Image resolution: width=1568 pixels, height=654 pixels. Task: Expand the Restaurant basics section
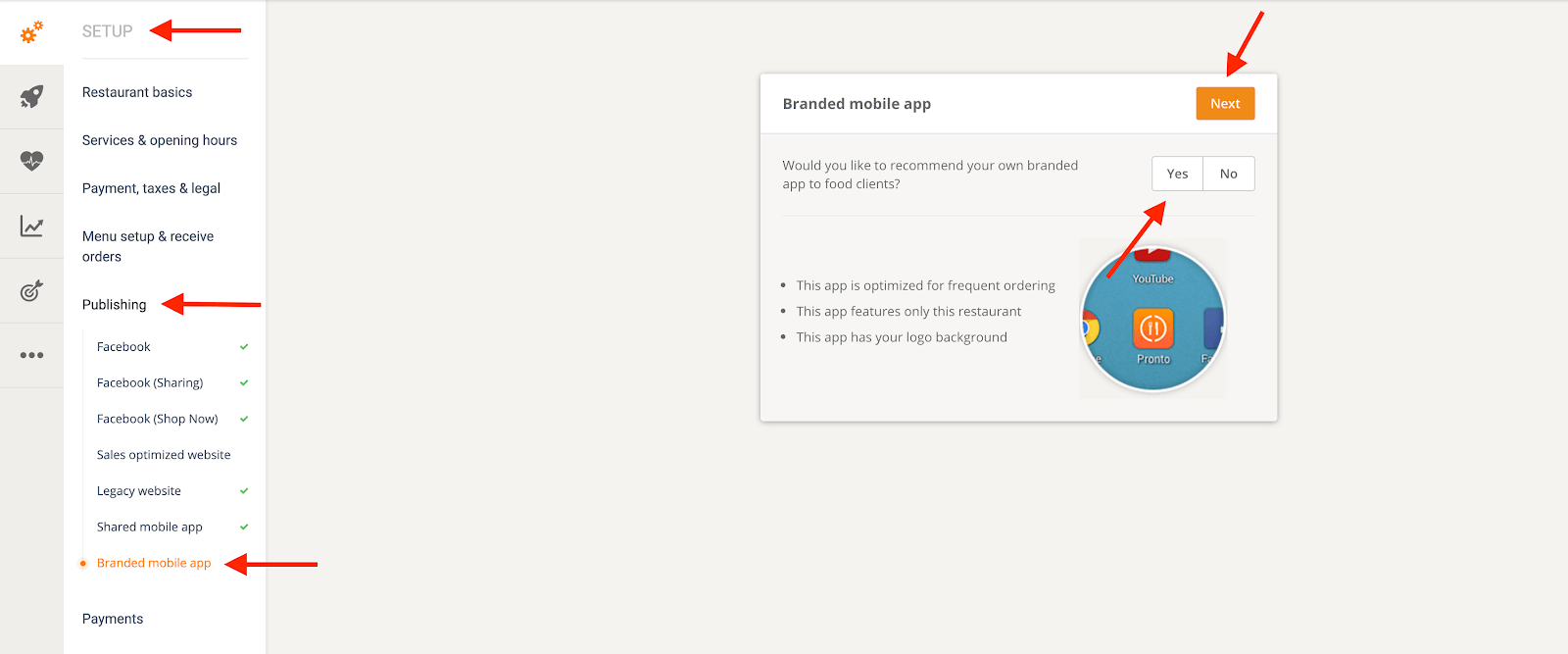[x=137, y=92]
